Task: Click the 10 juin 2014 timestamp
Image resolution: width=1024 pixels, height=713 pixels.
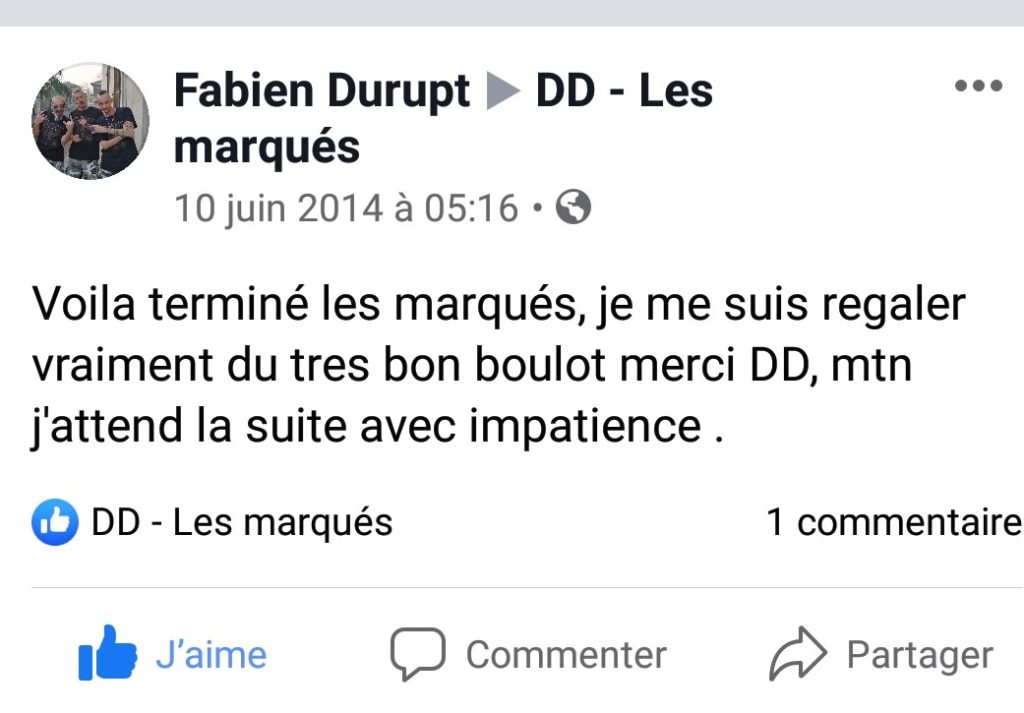Action: pyautogui.click(x=346, y=208)
